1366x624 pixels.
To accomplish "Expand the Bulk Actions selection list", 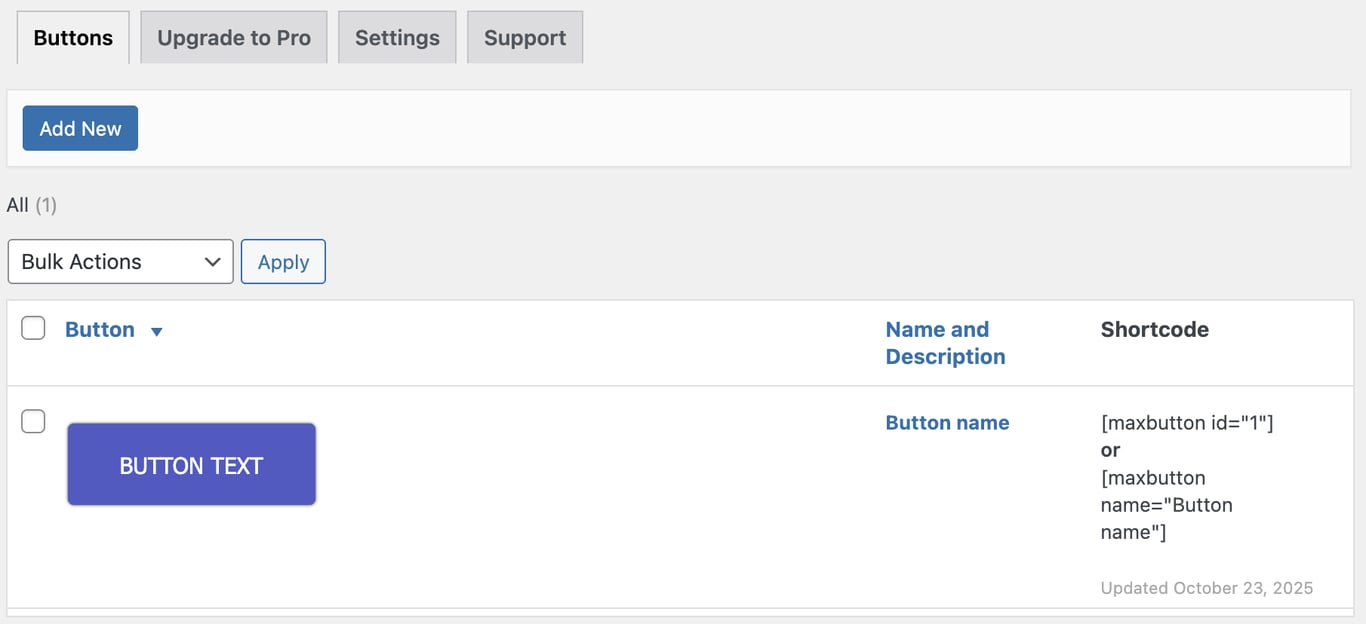I will [120, 261].
